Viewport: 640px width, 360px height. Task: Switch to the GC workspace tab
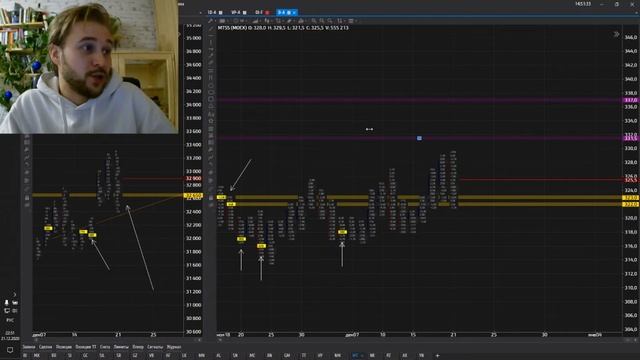click(85, 356)
